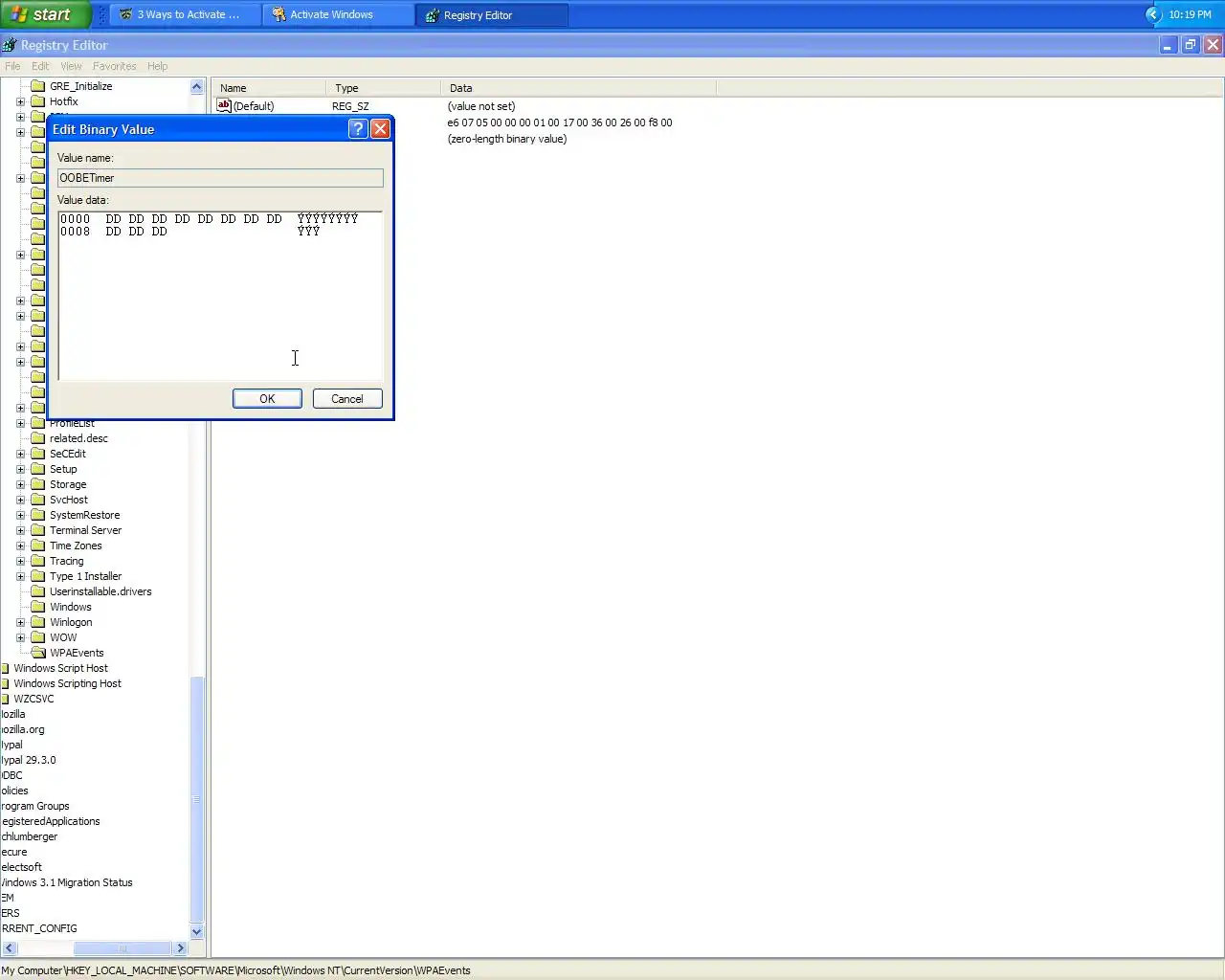Select the Tracing folder icon
The width and height of the screenshot is (1225, 980).
(38, 561)
